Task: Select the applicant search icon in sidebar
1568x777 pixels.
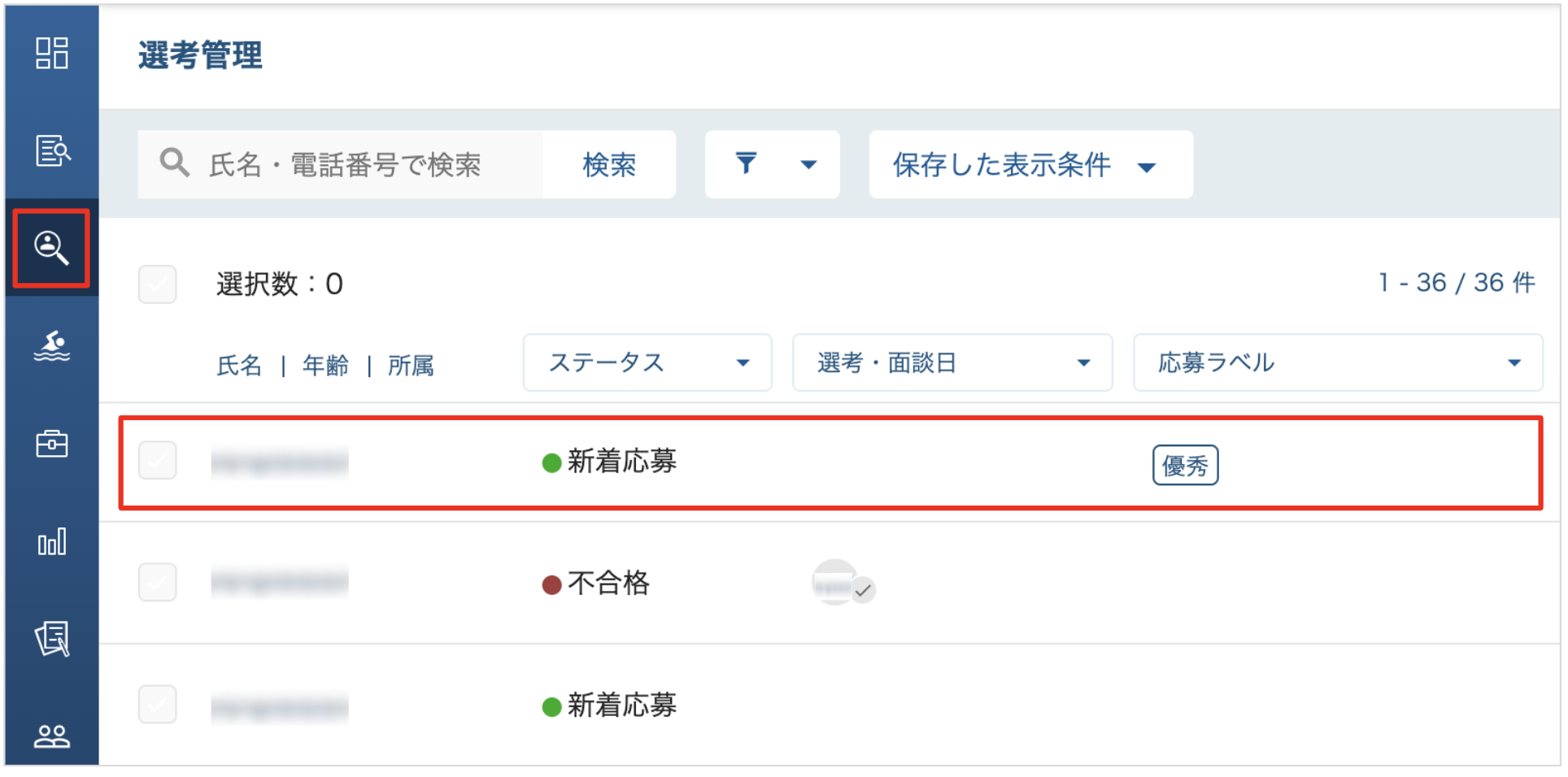Action: coord(51,248)
